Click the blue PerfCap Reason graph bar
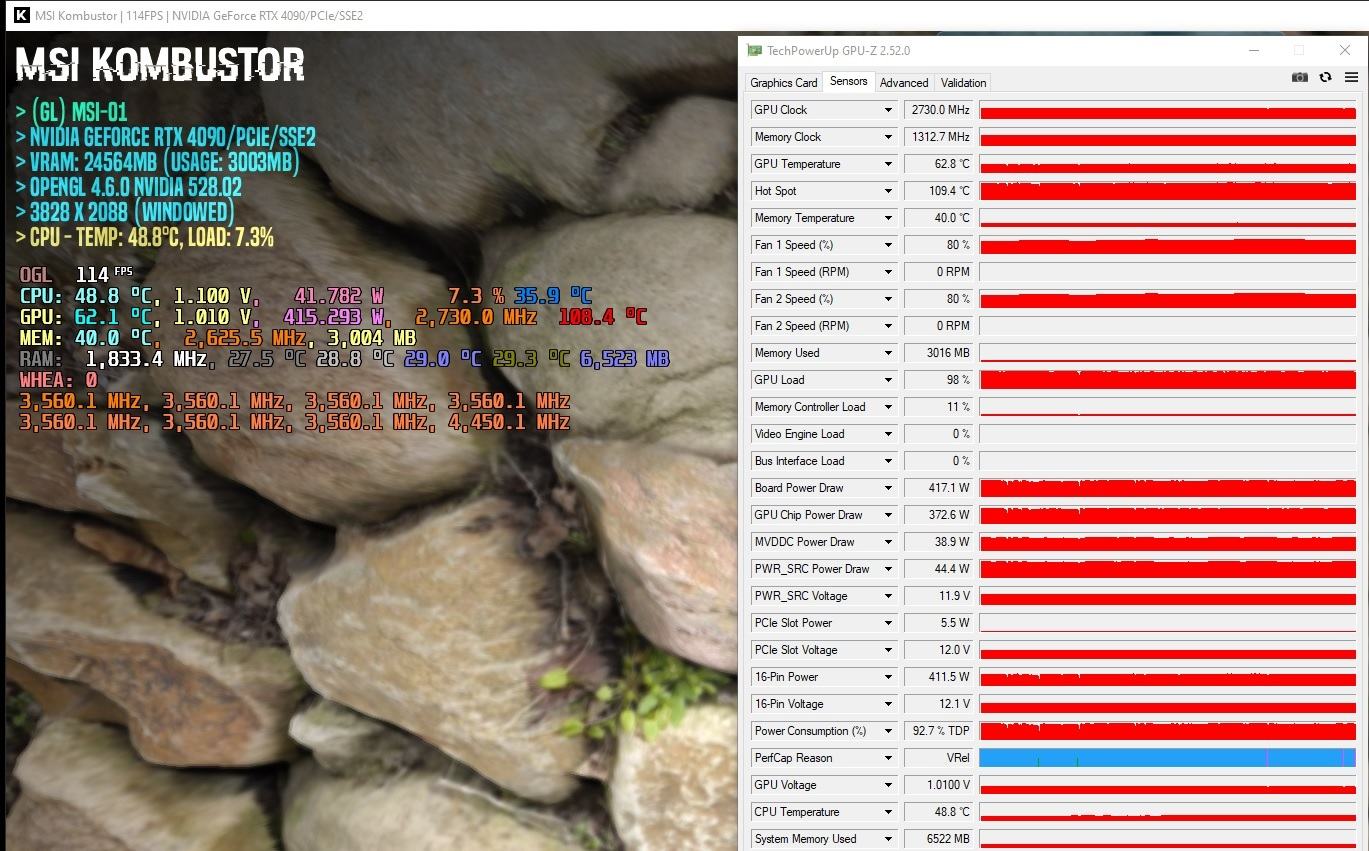The height and width of the screenshot is (851, 1369). [1167, 758]
